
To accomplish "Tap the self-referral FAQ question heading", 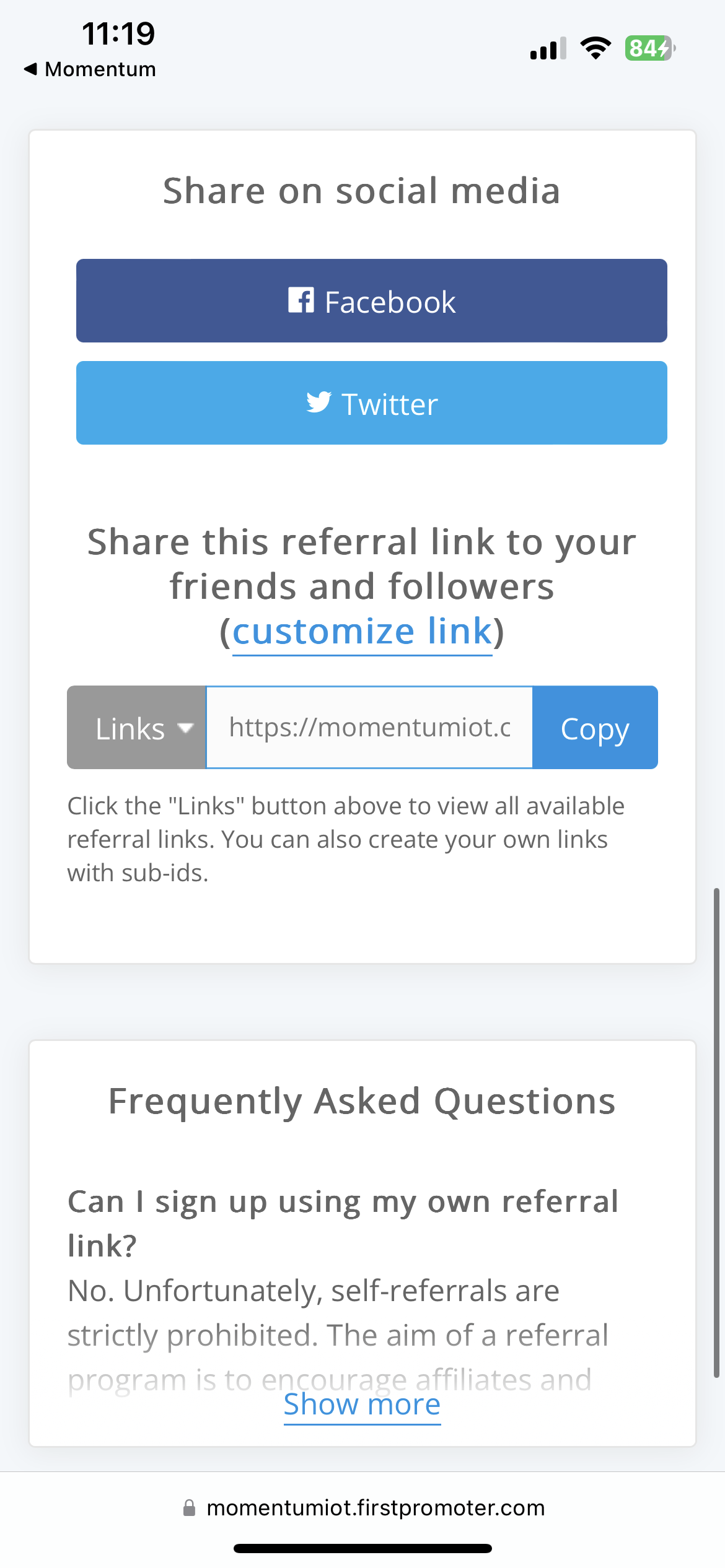I will coord(343,1223).
